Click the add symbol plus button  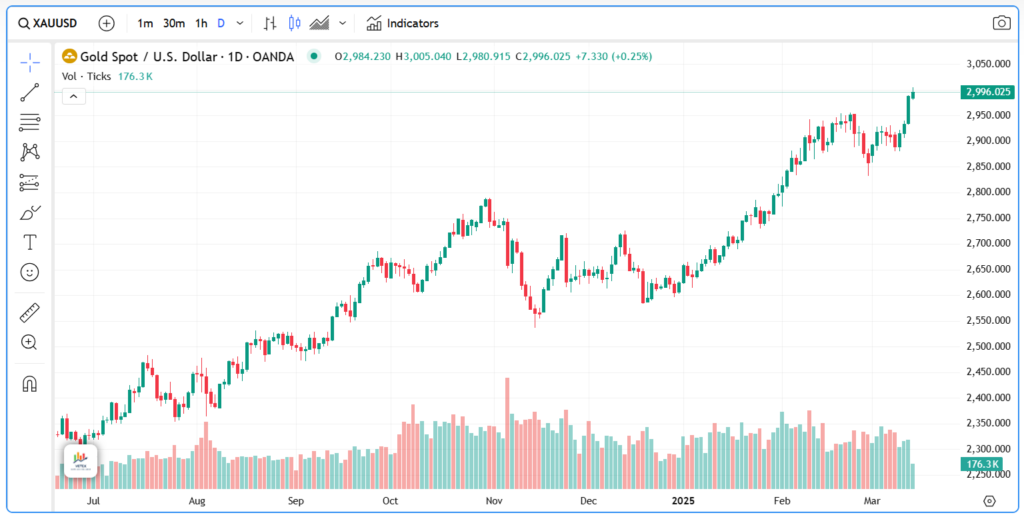pos(107,23)
